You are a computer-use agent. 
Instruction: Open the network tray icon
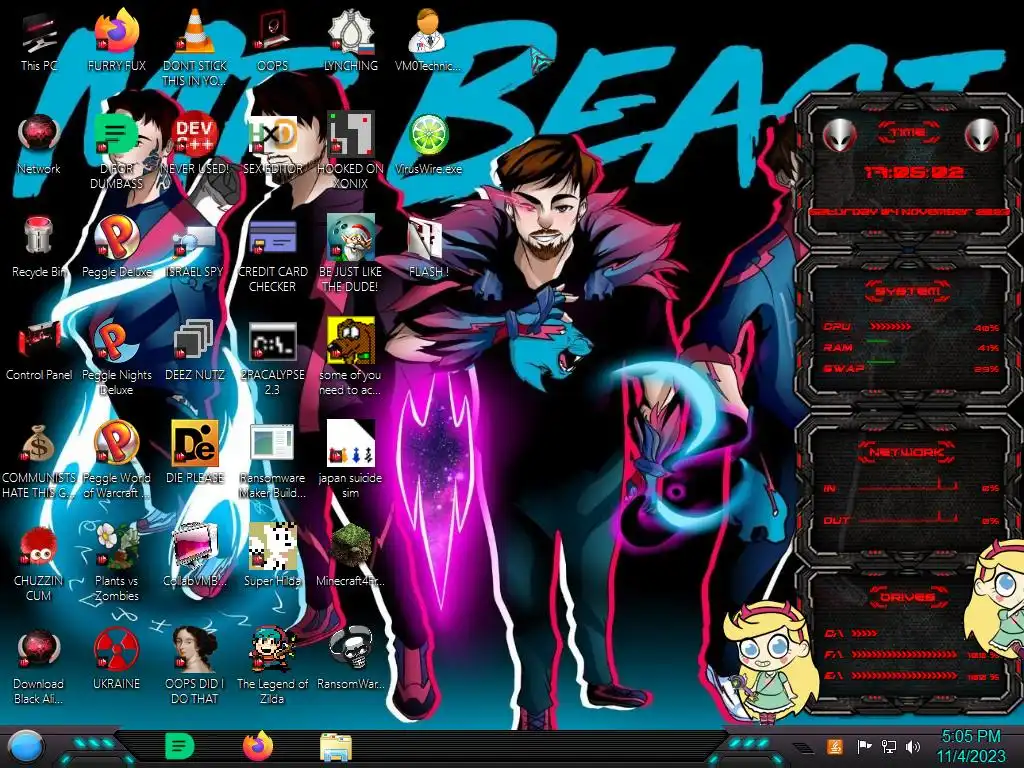coord(889,747)
